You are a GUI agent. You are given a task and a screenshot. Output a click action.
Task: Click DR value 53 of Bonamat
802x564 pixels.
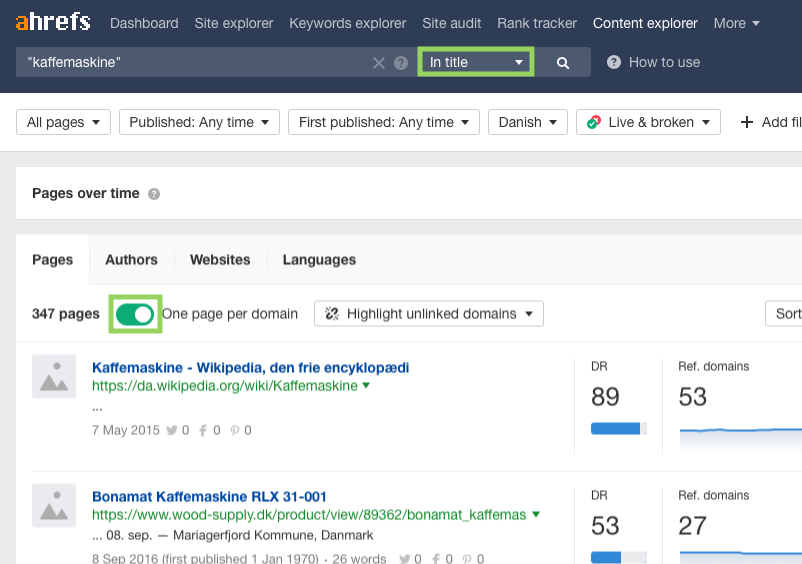point(605,526)
